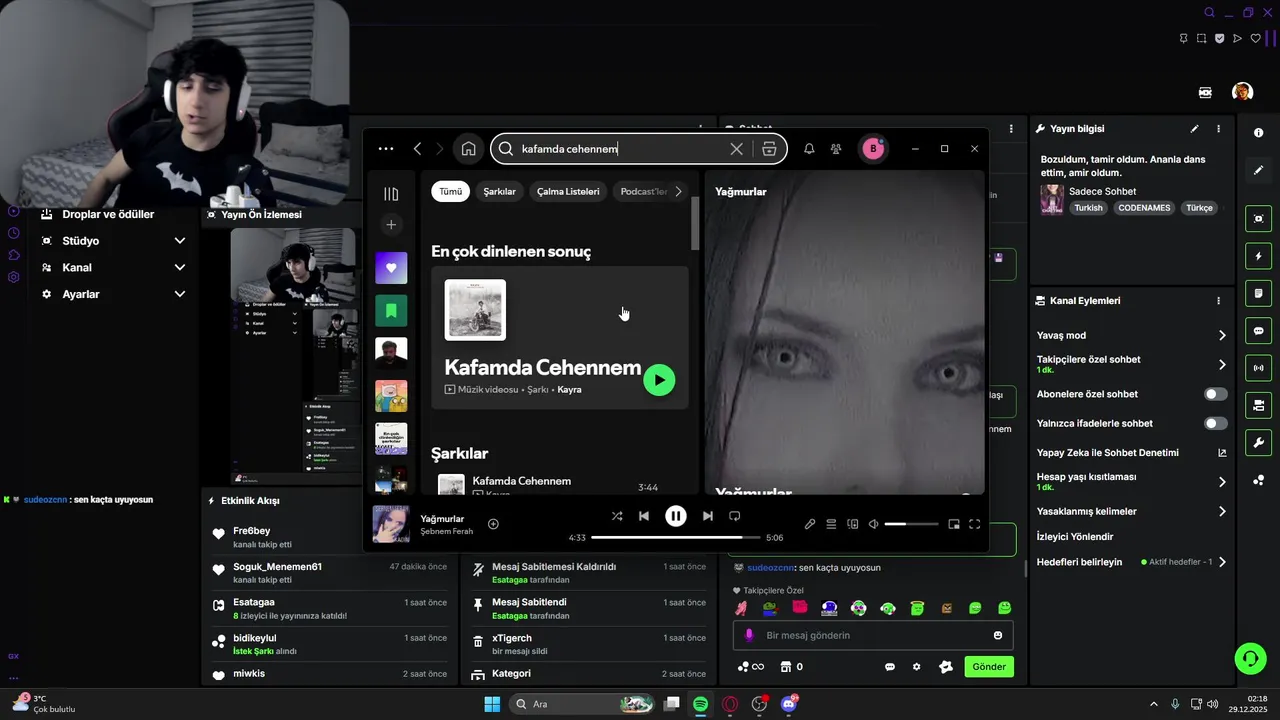
Task: Edit stream info with pencil icon
Action: 1194,129
